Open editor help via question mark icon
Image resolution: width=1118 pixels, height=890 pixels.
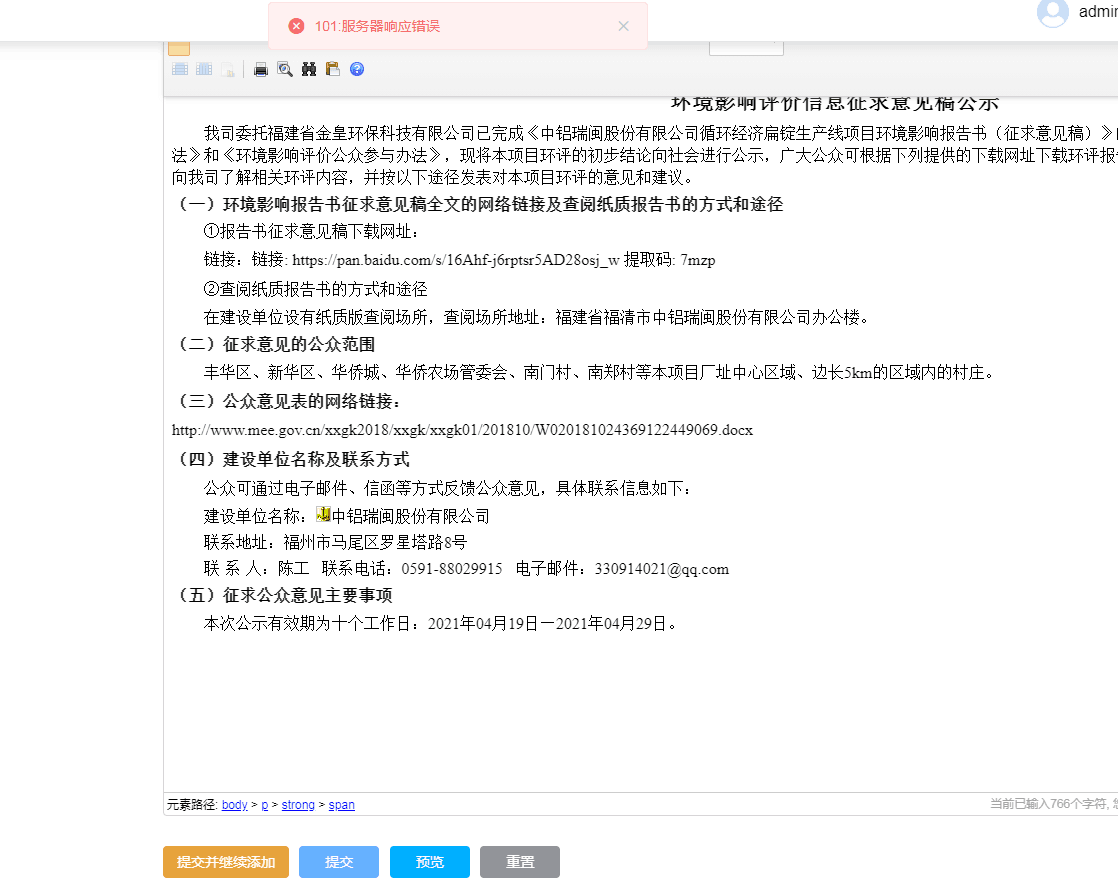(357, 69)
